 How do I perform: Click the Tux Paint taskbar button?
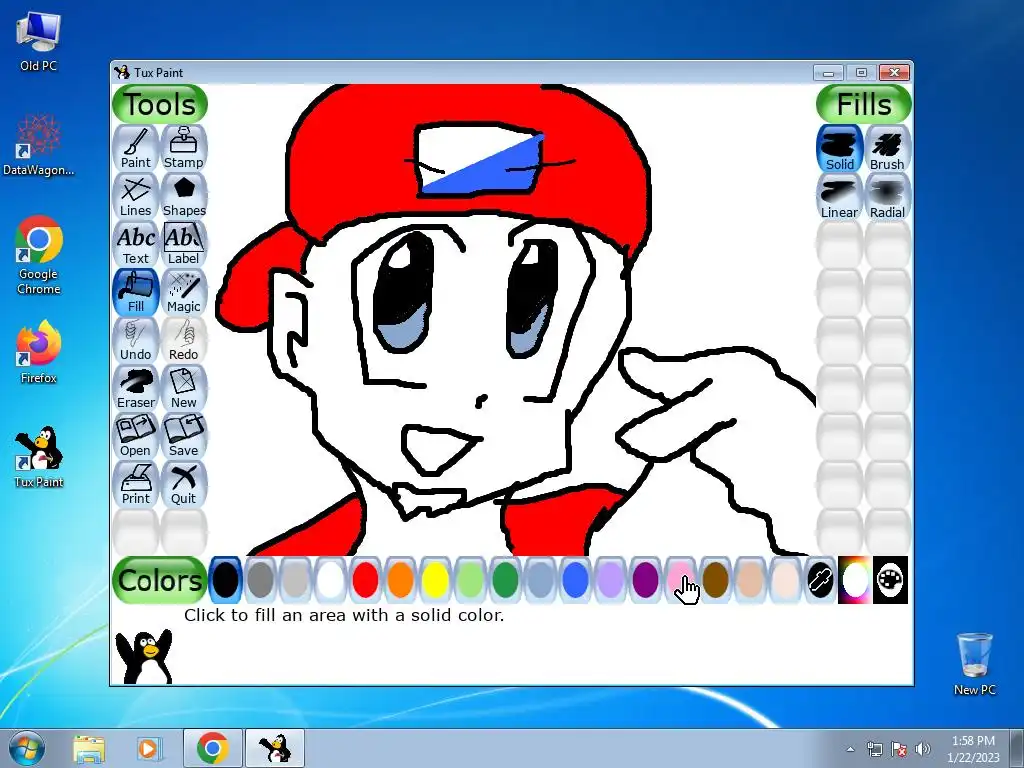pyautogui.click(x=275, y=748)
